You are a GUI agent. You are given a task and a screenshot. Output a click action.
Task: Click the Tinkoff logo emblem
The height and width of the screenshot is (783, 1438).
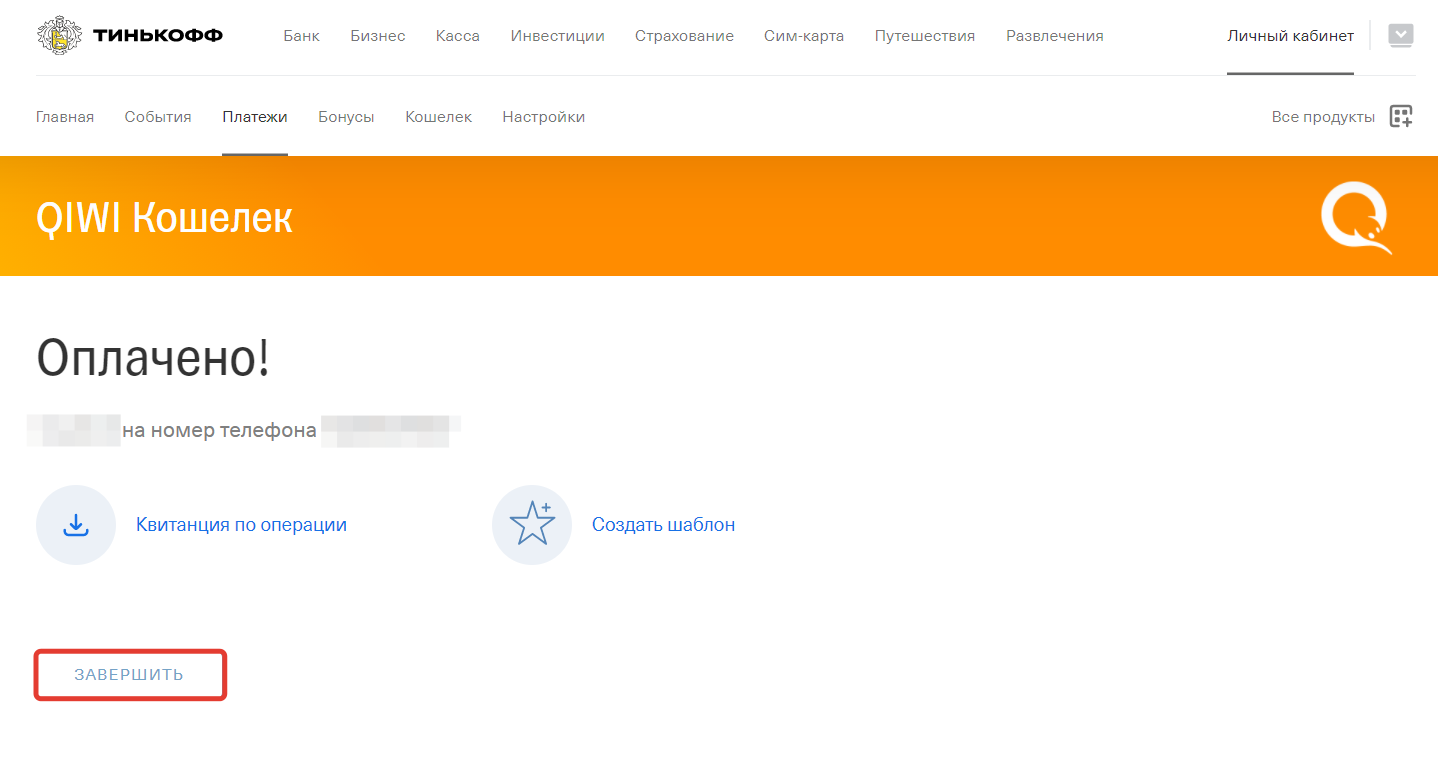61,36
